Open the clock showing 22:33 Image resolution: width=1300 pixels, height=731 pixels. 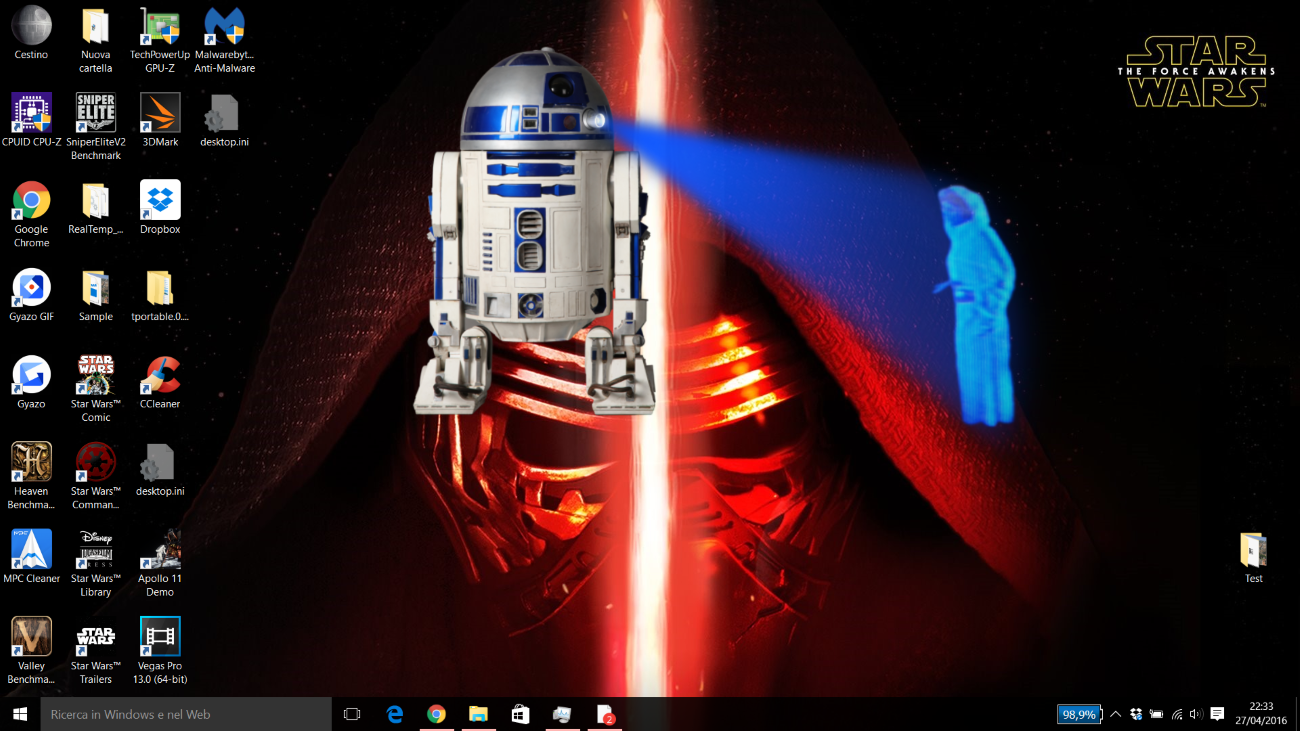point(1260,714)
